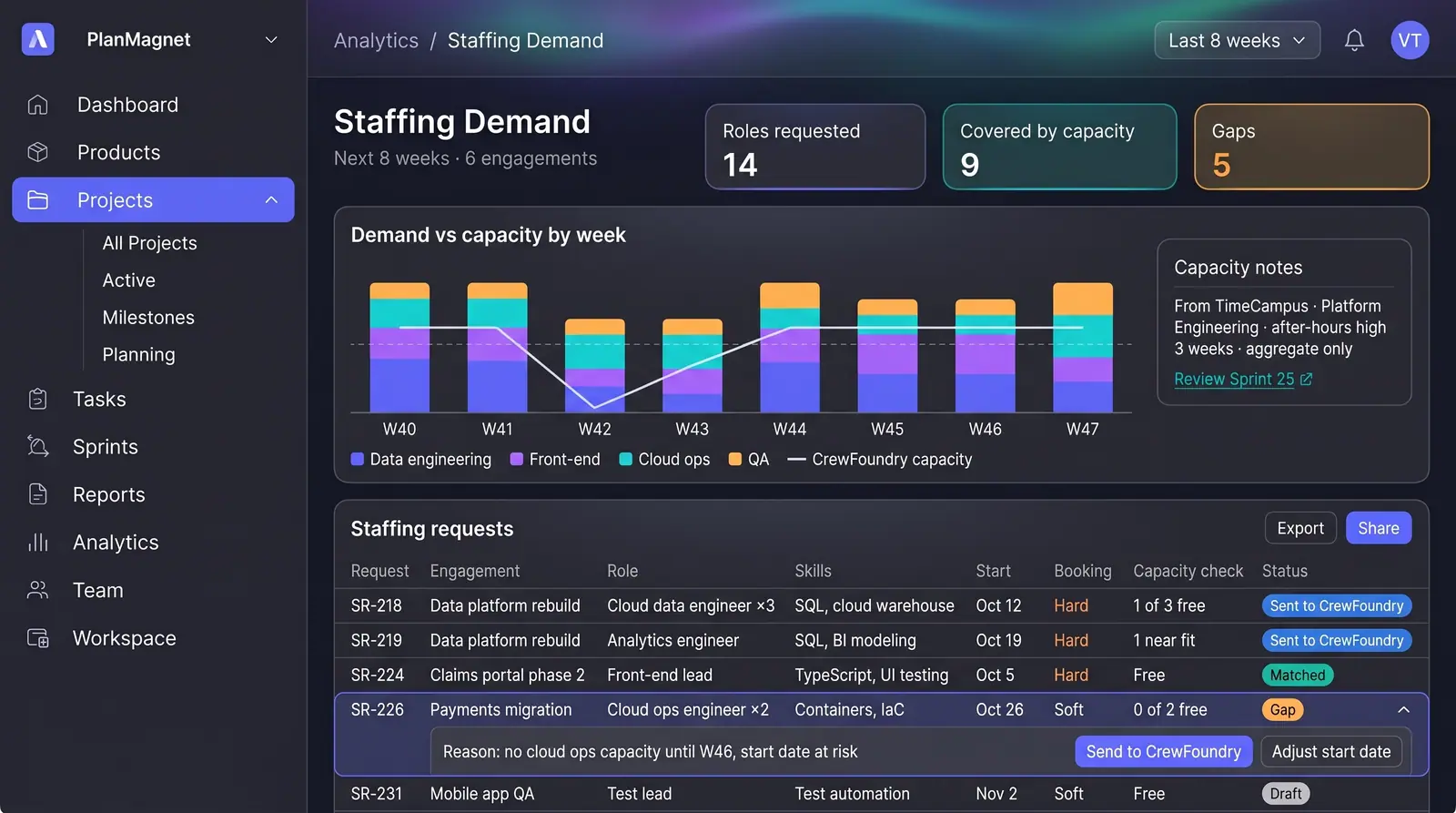Viewport: 1456px width, 813px height.
Task: Open Milestones submenu item
Action: (x=148, y=318)
